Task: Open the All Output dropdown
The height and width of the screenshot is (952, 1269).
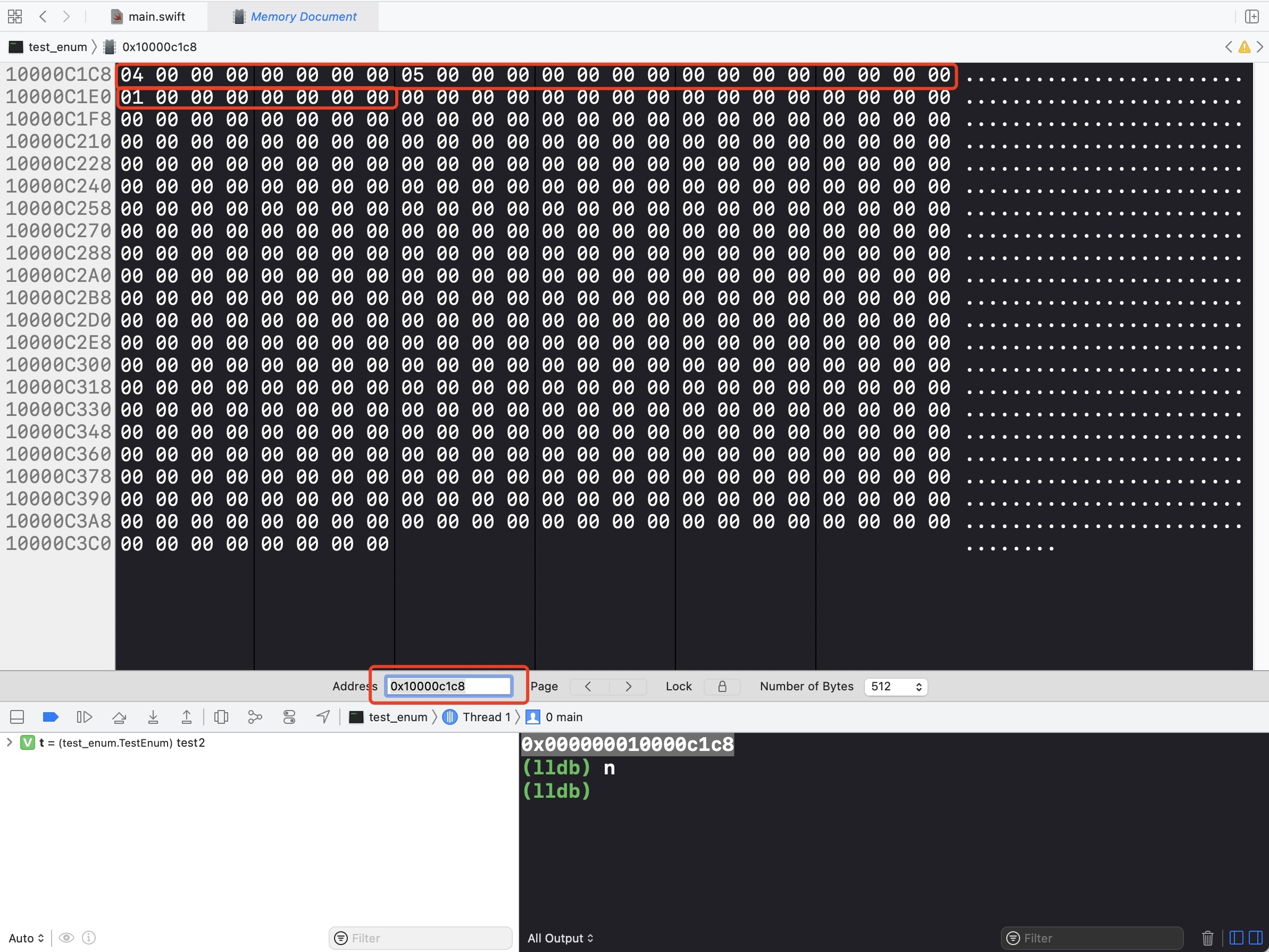Action: [x=561, y=938]
